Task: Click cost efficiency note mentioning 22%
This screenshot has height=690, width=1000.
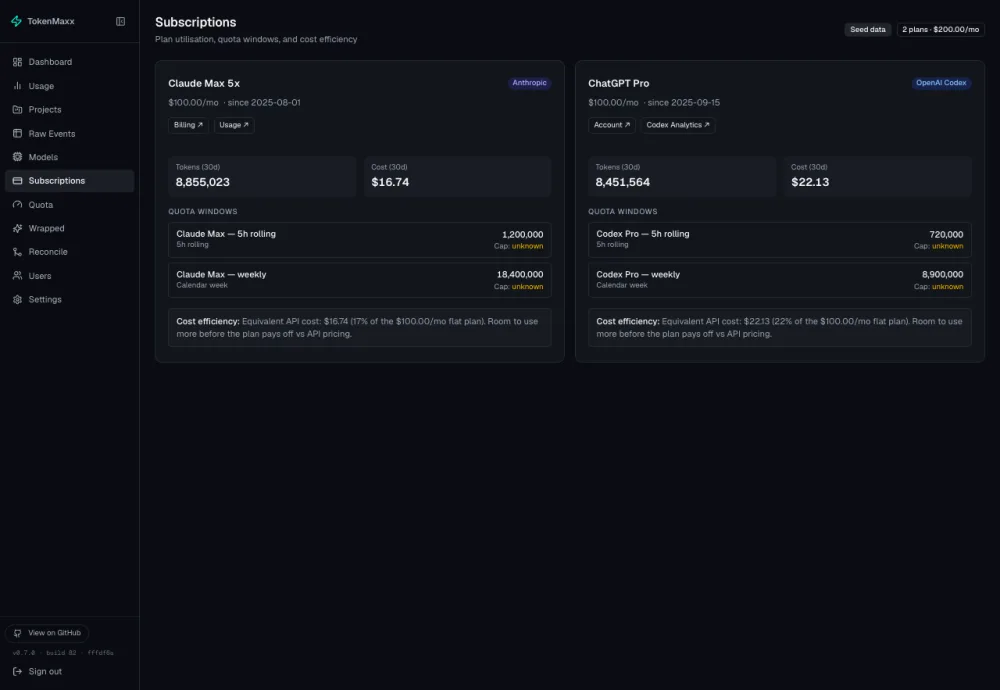Action: pyautogui.click(x=779, y=328)
